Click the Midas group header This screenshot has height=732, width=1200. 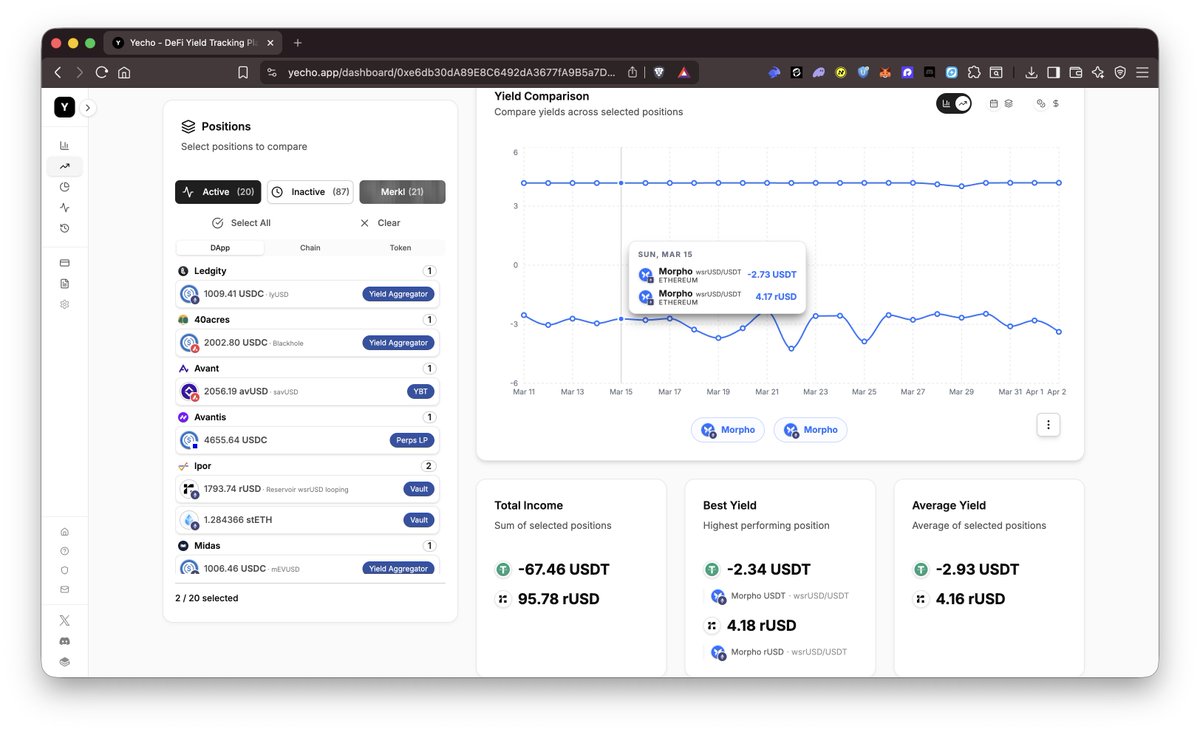tap(307, 546)
